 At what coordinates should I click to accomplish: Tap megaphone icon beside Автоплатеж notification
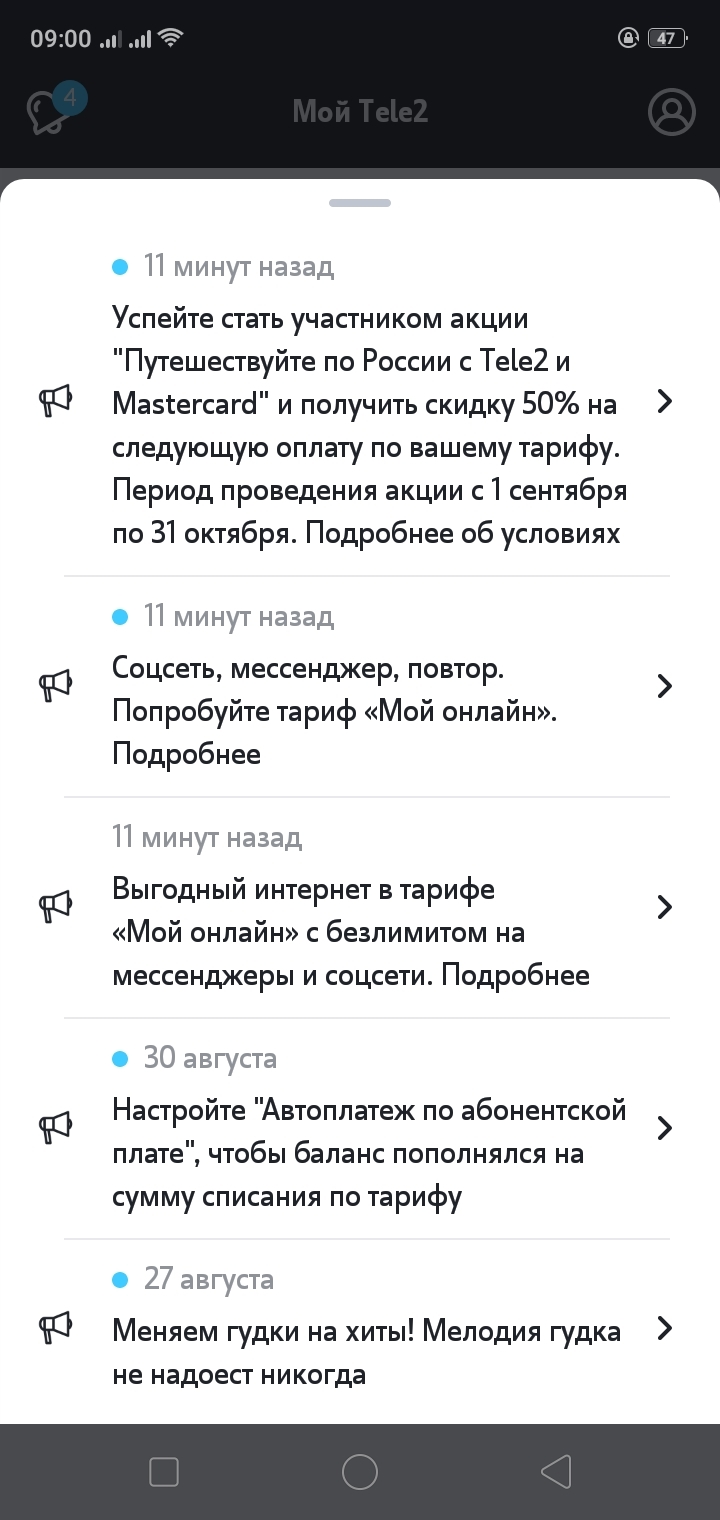tap(55, 1128)
